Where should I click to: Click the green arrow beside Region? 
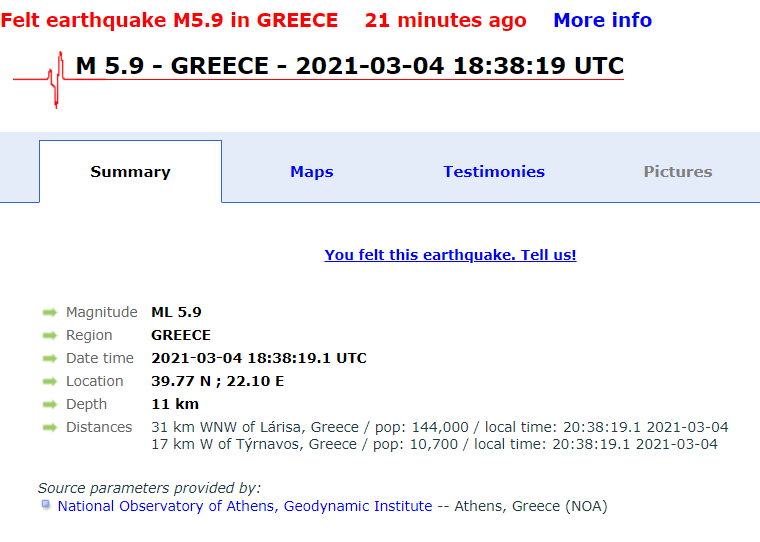(50, 335)
